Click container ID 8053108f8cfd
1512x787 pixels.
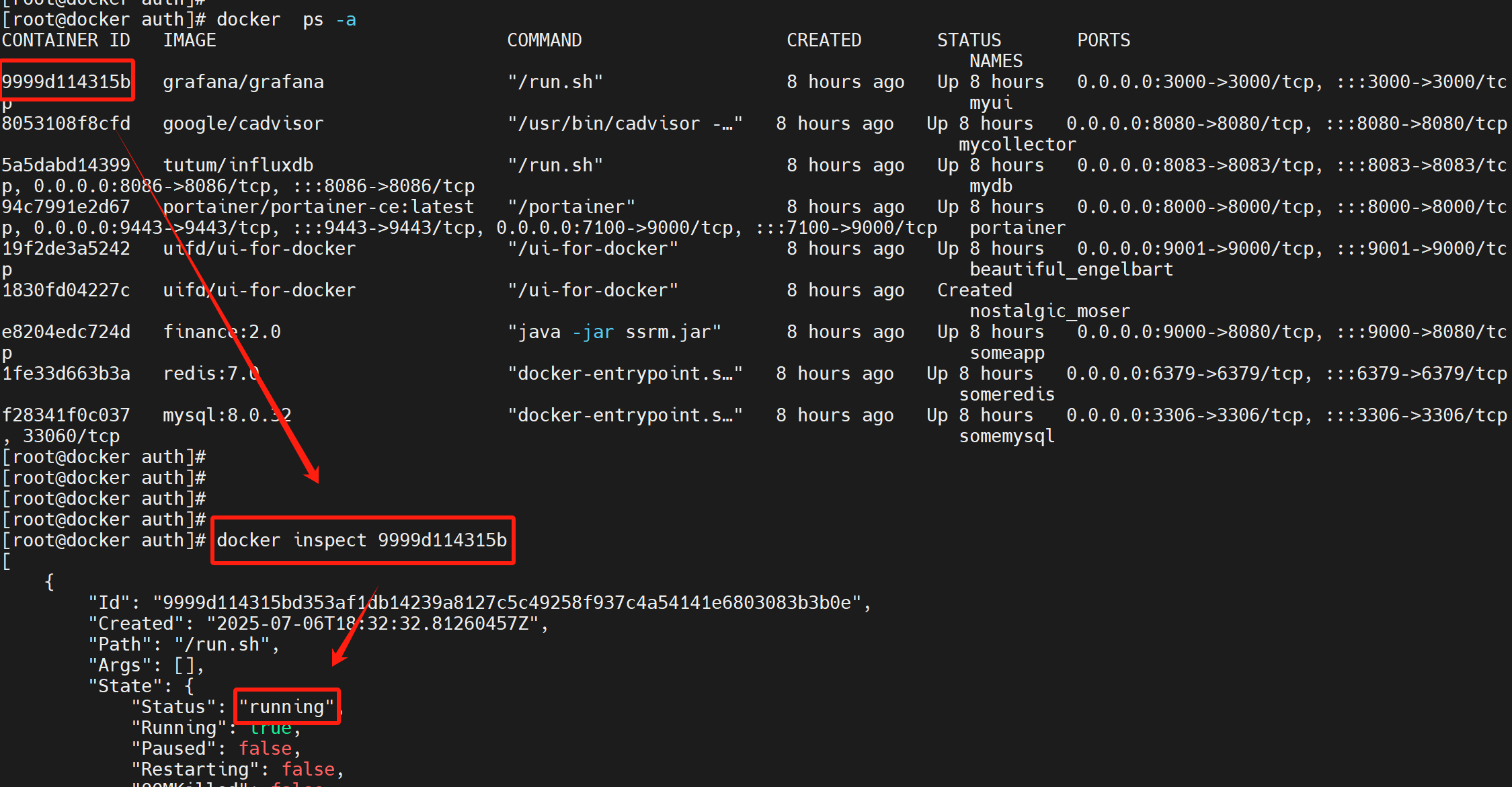66,123
